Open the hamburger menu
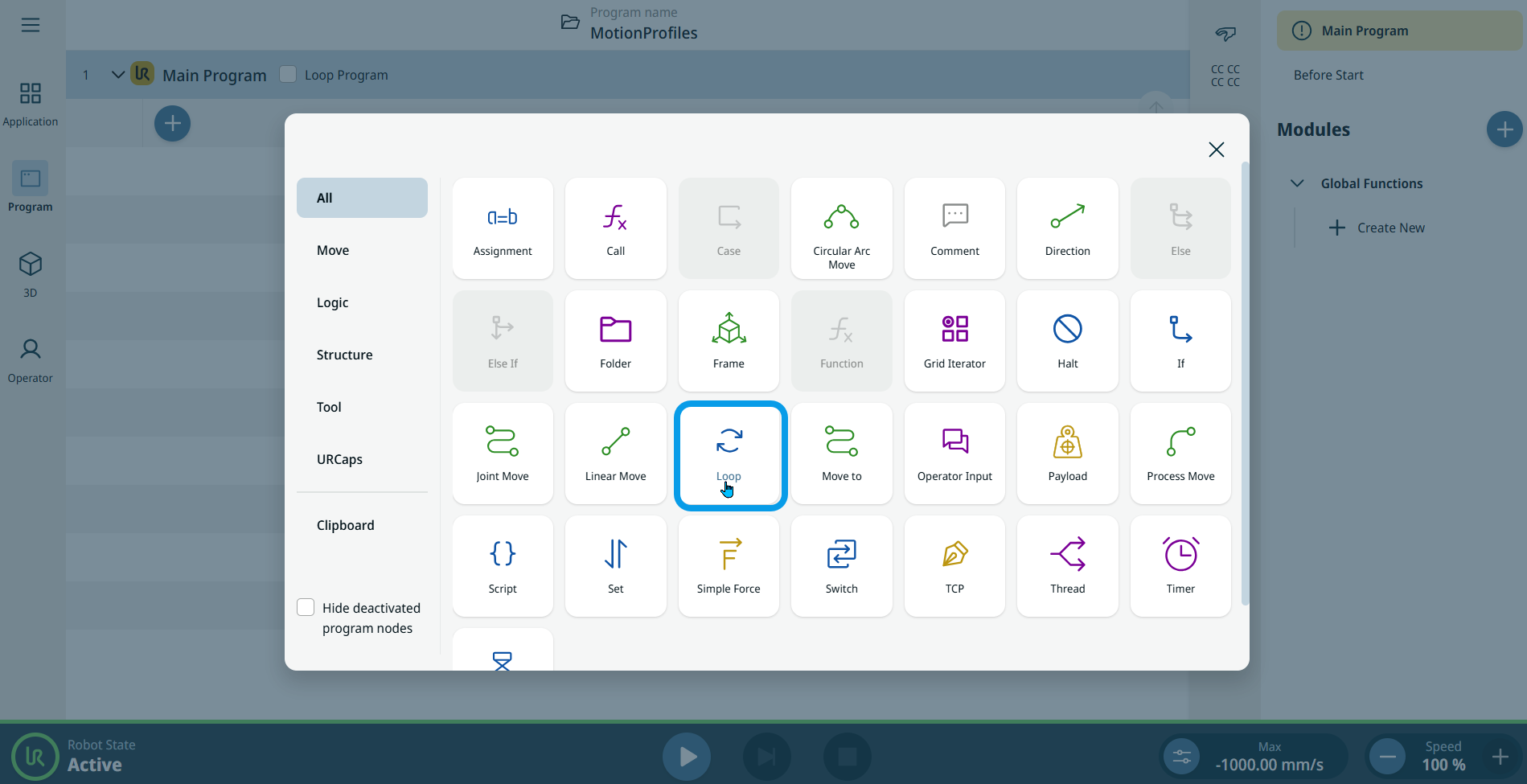Viewport: 1527px width, 784px height. (x=31, y=25)
